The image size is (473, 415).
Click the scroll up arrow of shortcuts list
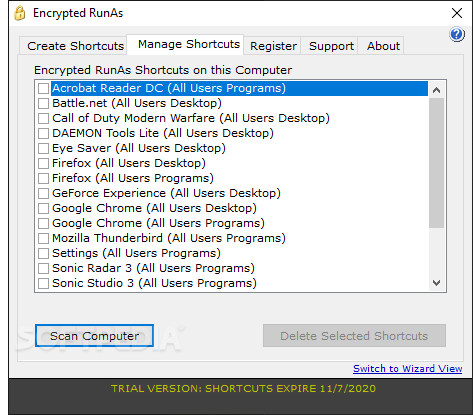pos(436,90)
